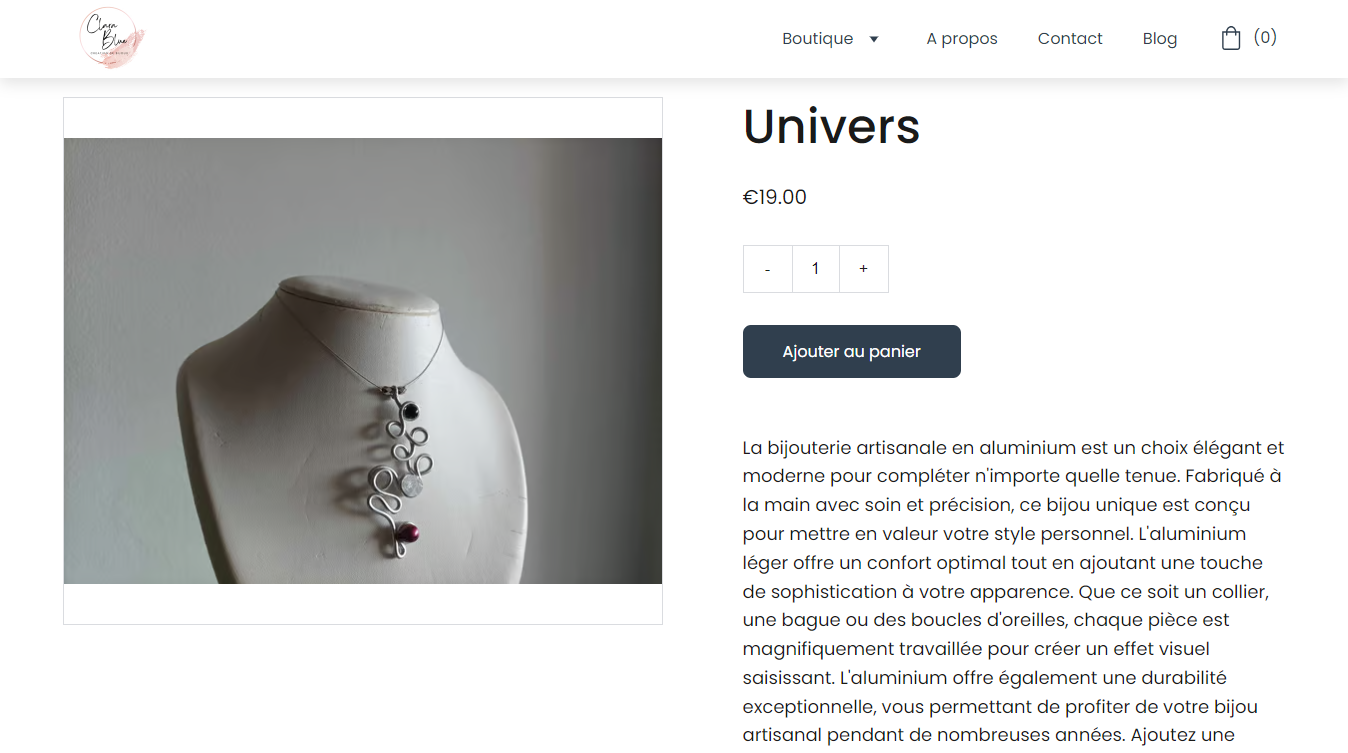Decrease quantity with the minus button
The height and width of the screenshot is (753, 1348).
click(768, 269)
